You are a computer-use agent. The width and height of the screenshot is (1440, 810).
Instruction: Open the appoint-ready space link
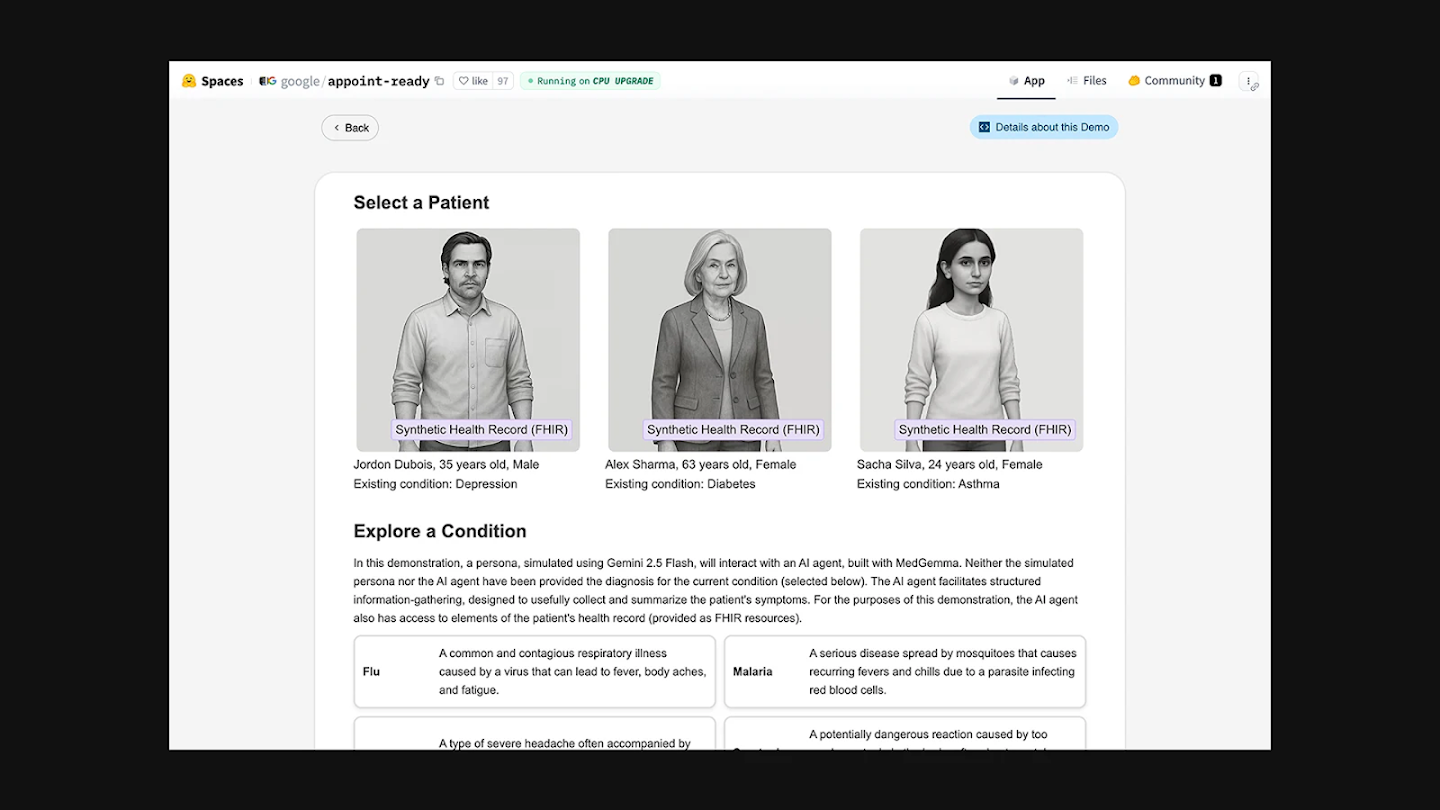click(x=378, y=81)
